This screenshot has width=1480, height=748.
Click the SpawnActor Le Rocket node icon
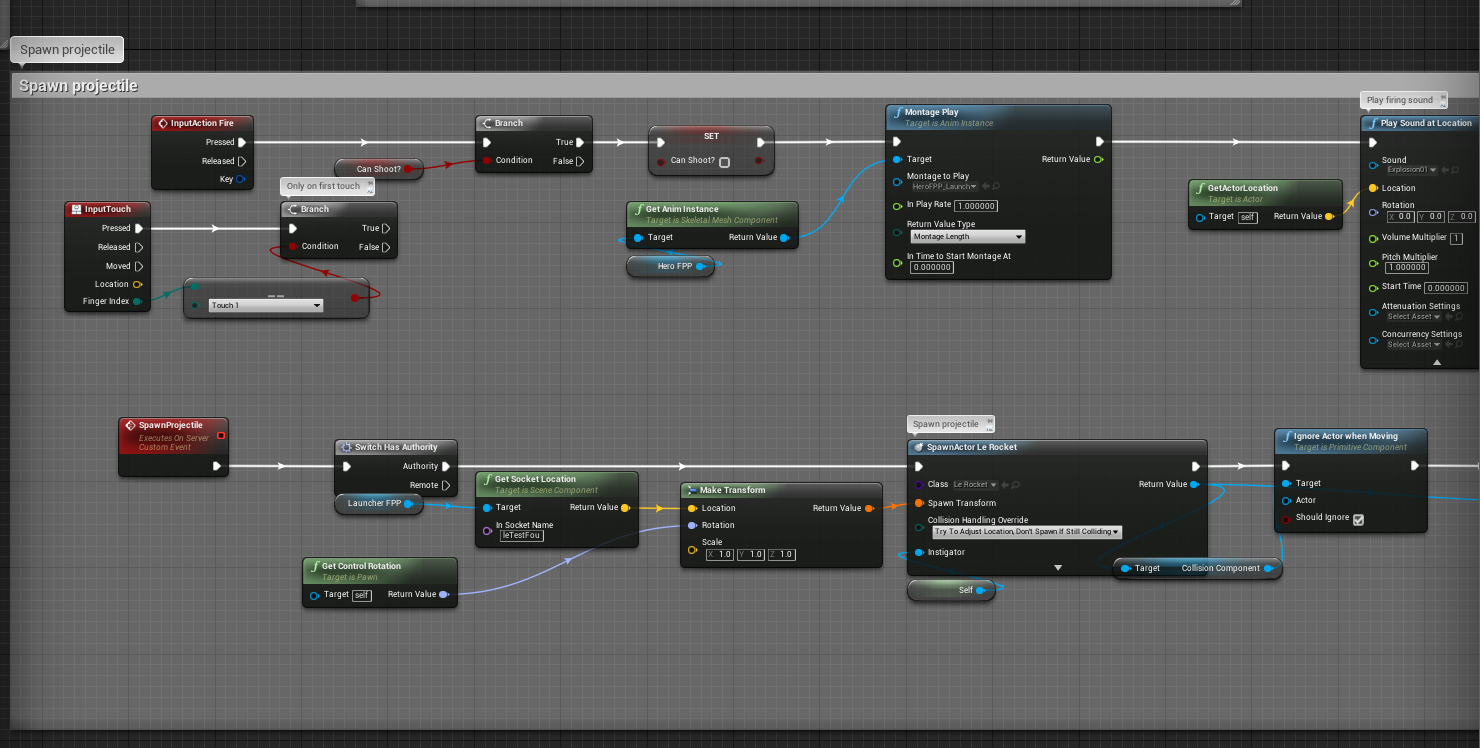pyautogui.click(x=918, y=447)
